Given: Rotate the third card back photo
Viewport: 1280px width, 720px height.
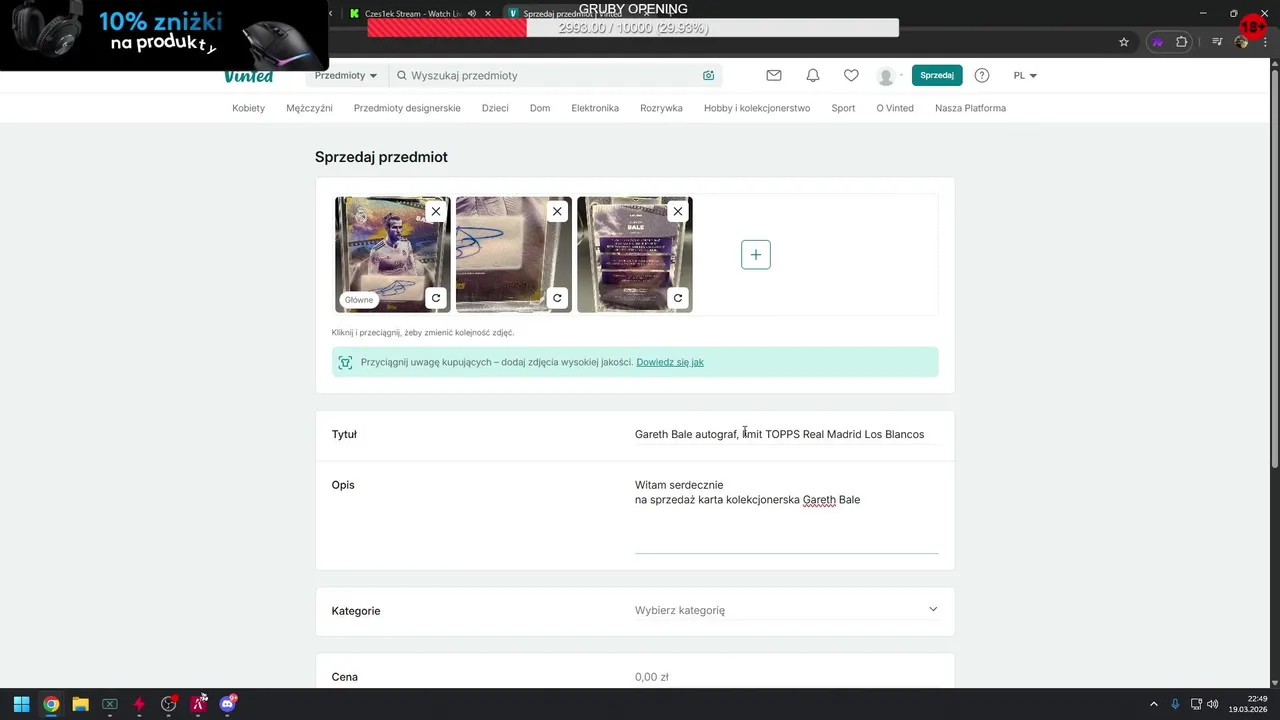Looking at the screenshot, I should click(678, 298).
